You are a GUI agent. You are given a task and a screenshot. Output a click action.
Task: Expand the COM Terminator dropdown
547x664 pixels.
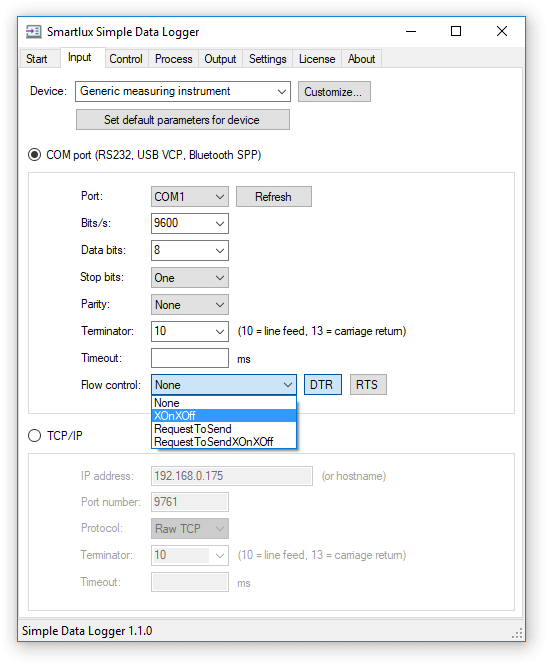pyautogui.click(x=190, y=331)
